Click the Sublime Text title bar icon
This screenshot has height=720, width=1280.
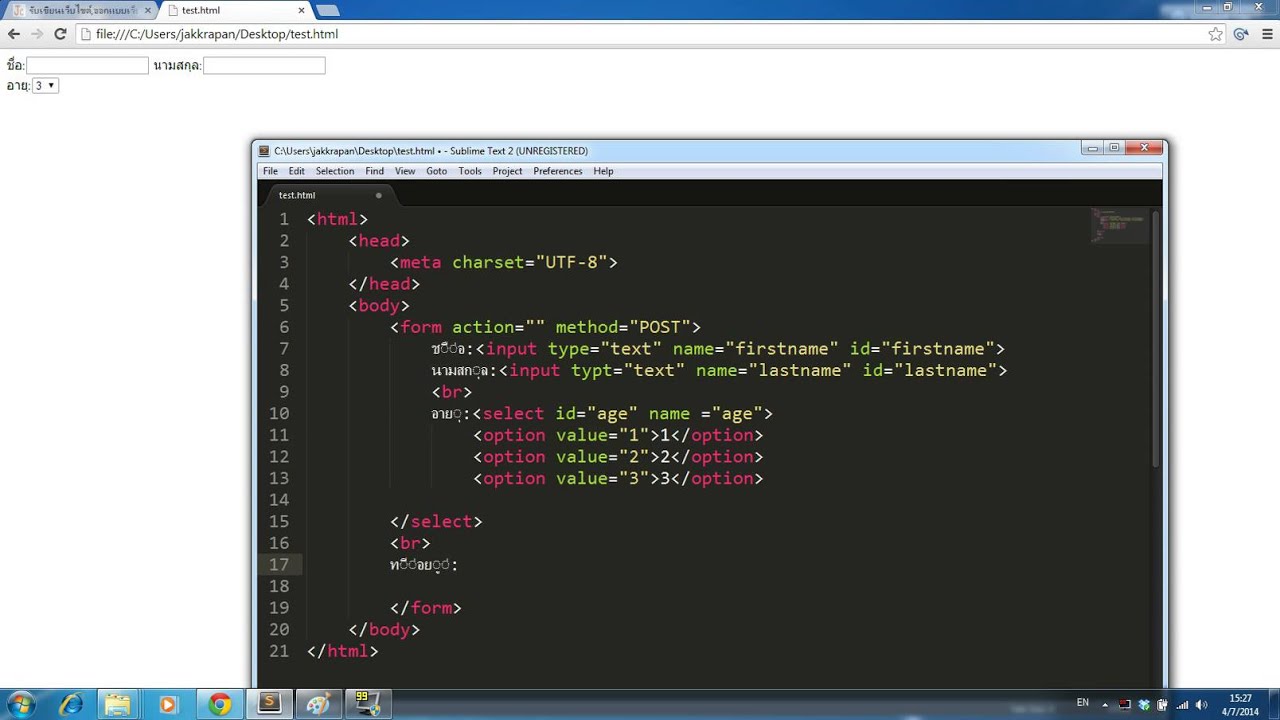(x=264, y=151)
